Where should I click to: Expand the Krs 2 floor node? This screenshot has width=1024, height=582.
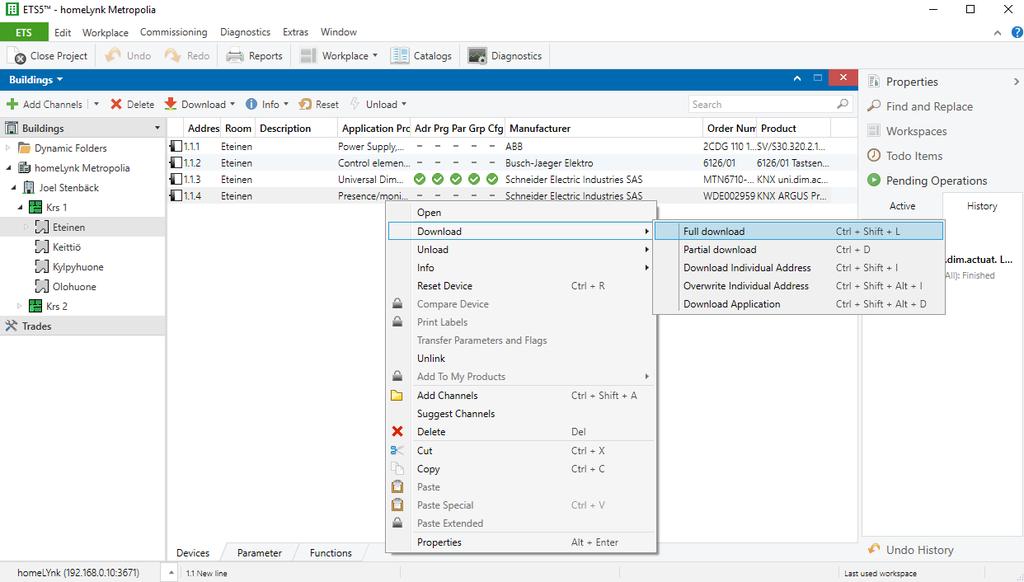[20, 306]
